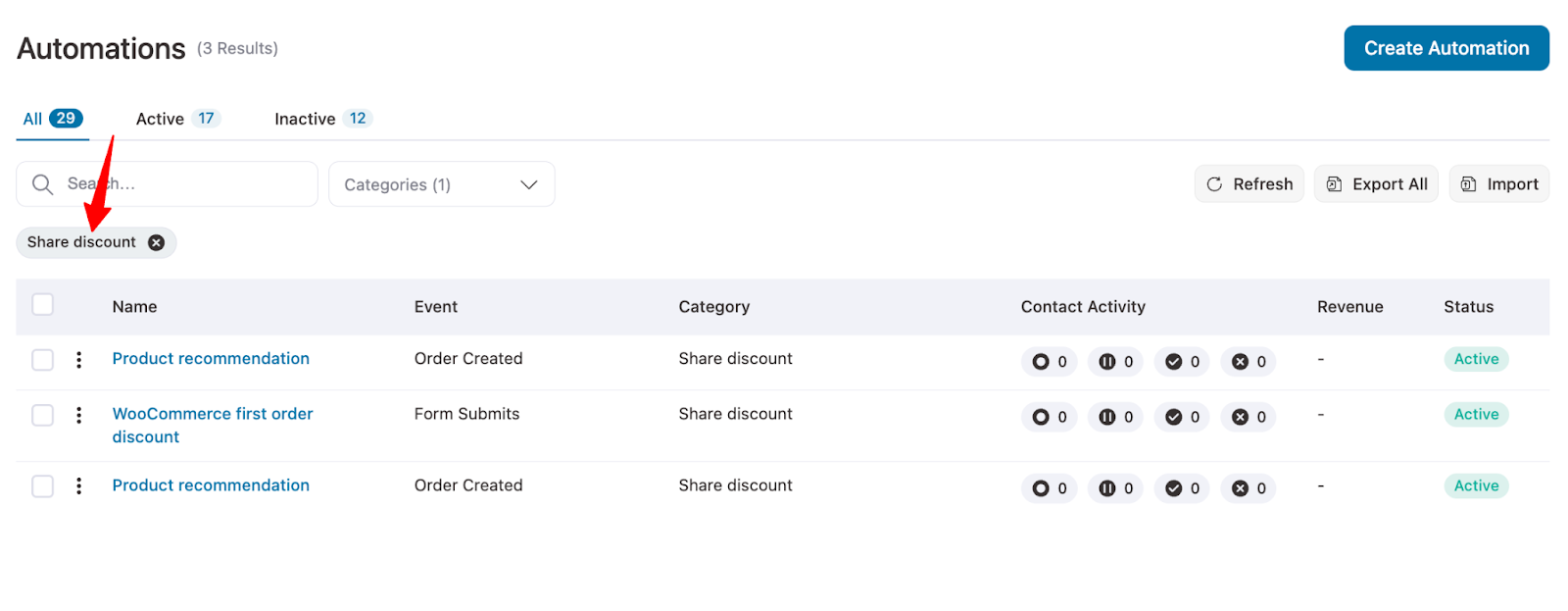Click failed X icon in last row
The width and height of the screenshot is (1568, 611).
pos(1240,488)
